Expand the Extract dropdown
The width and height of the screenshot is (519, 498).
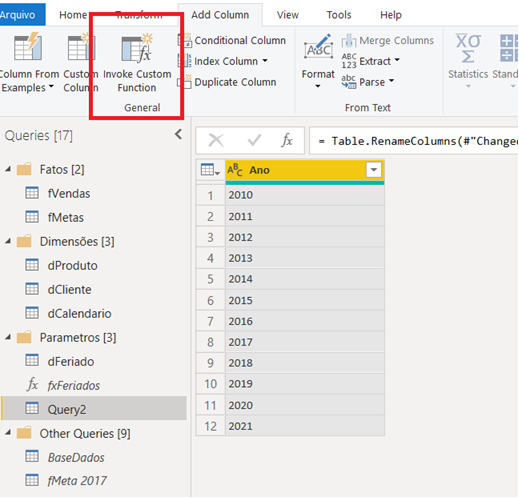tap(397, 60)
